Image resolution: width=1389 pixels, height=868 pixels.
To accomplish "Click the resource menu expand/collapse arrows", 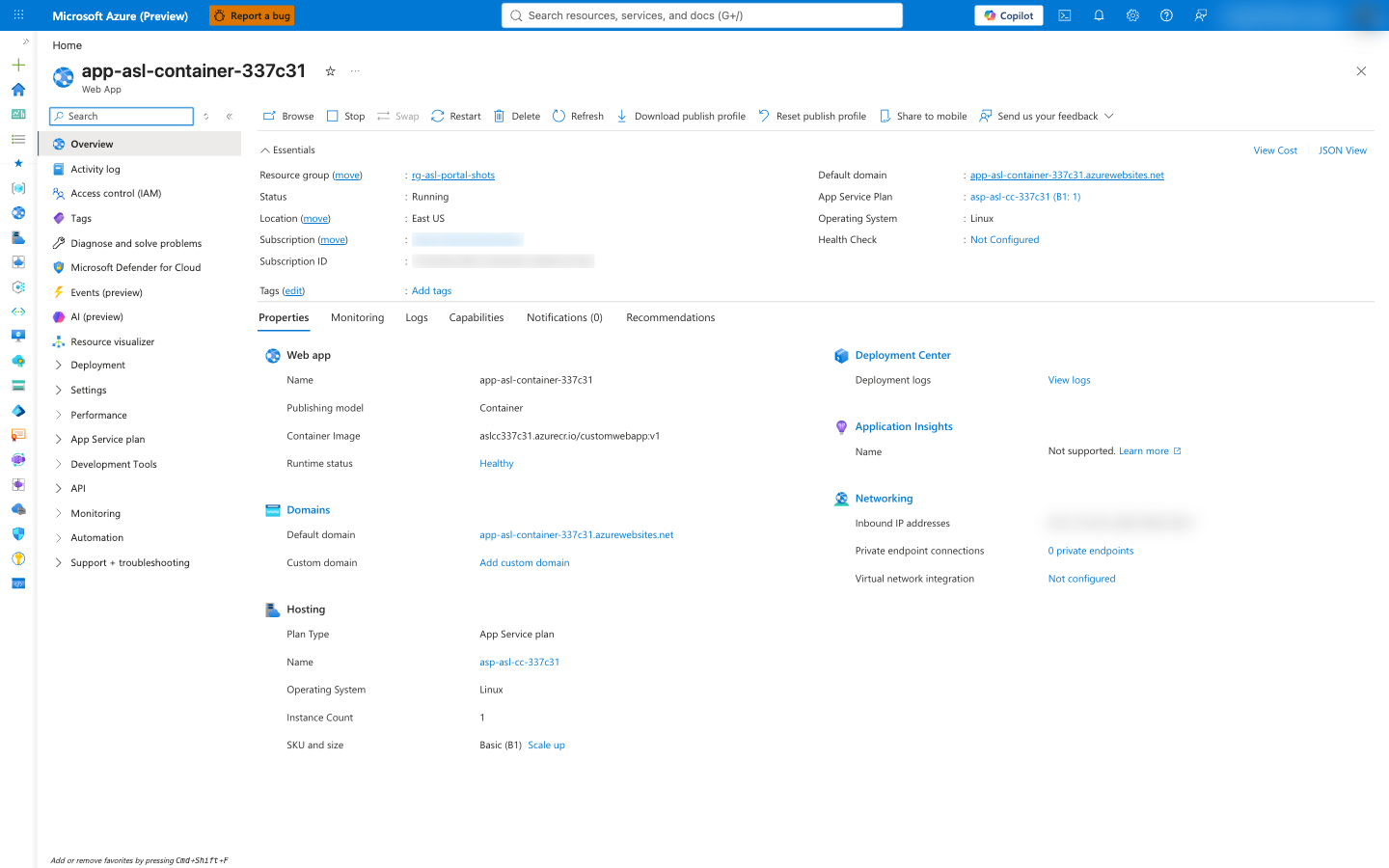I will pos(205,117).
